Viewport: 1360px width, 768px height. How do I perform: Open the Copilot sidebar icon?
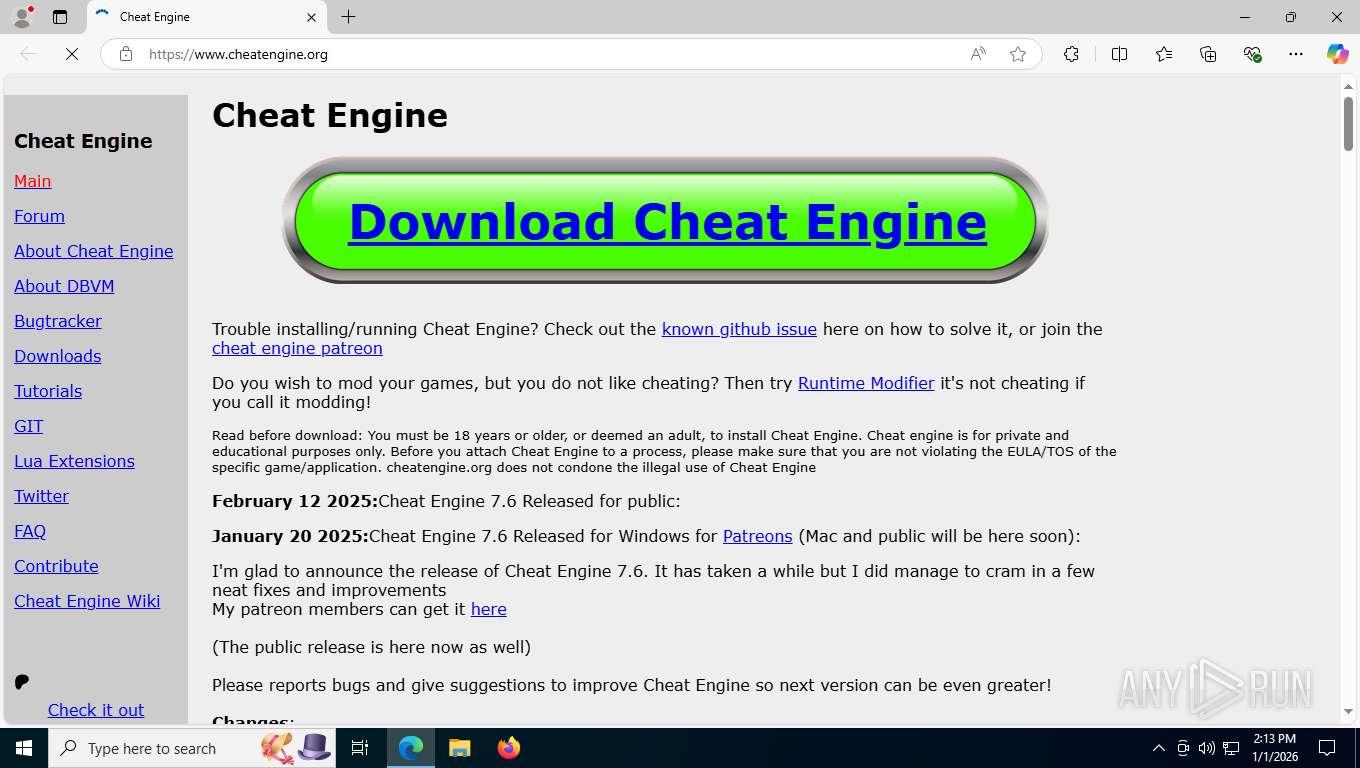[x=1338, y=54]
